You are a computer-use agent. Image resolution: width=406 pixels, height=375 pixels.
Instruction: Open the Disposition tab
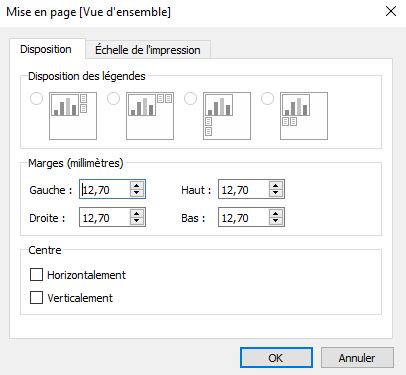(46, 49)
